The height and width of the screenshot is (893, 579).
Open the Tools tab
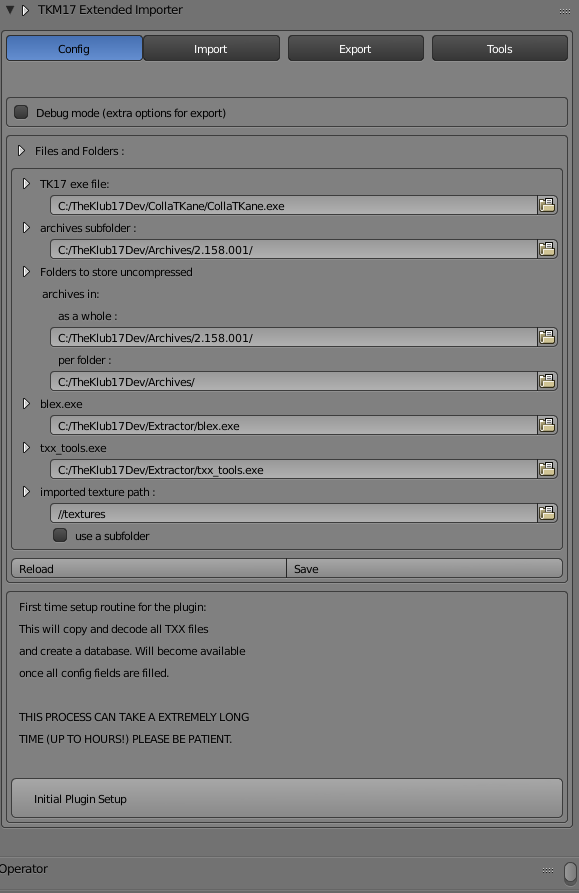pos(500,48)
